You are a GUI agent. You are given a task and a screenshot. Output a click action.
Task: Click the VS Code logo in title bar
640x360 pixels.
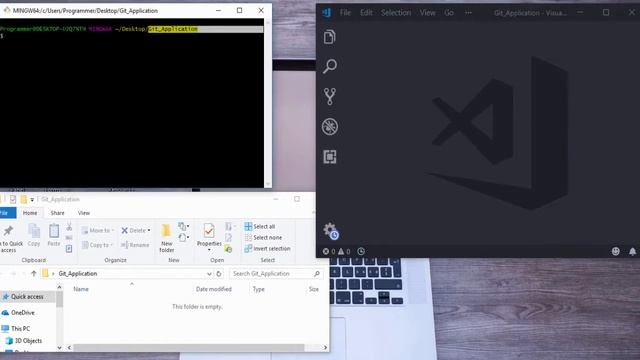click(327, 13)
